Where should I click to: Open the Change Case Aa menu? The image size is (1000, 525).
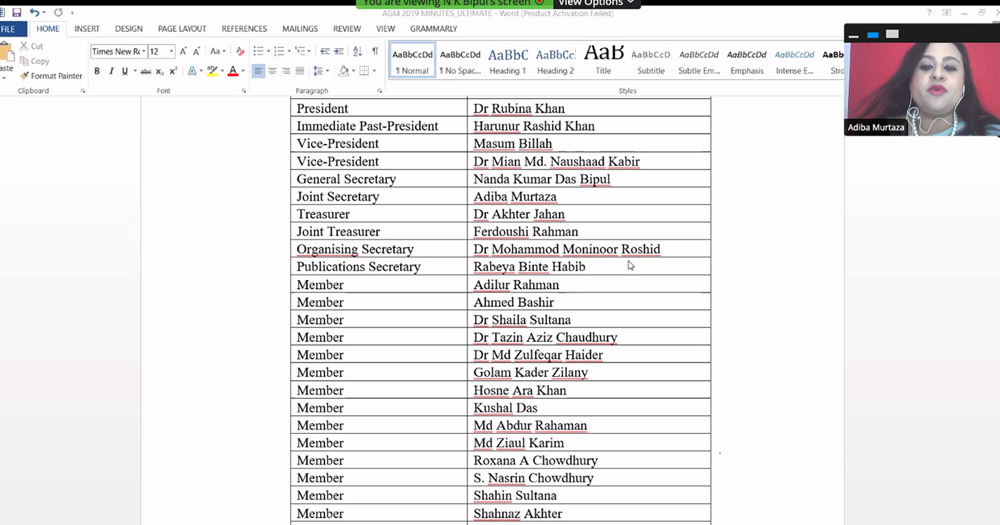[217, 51]
